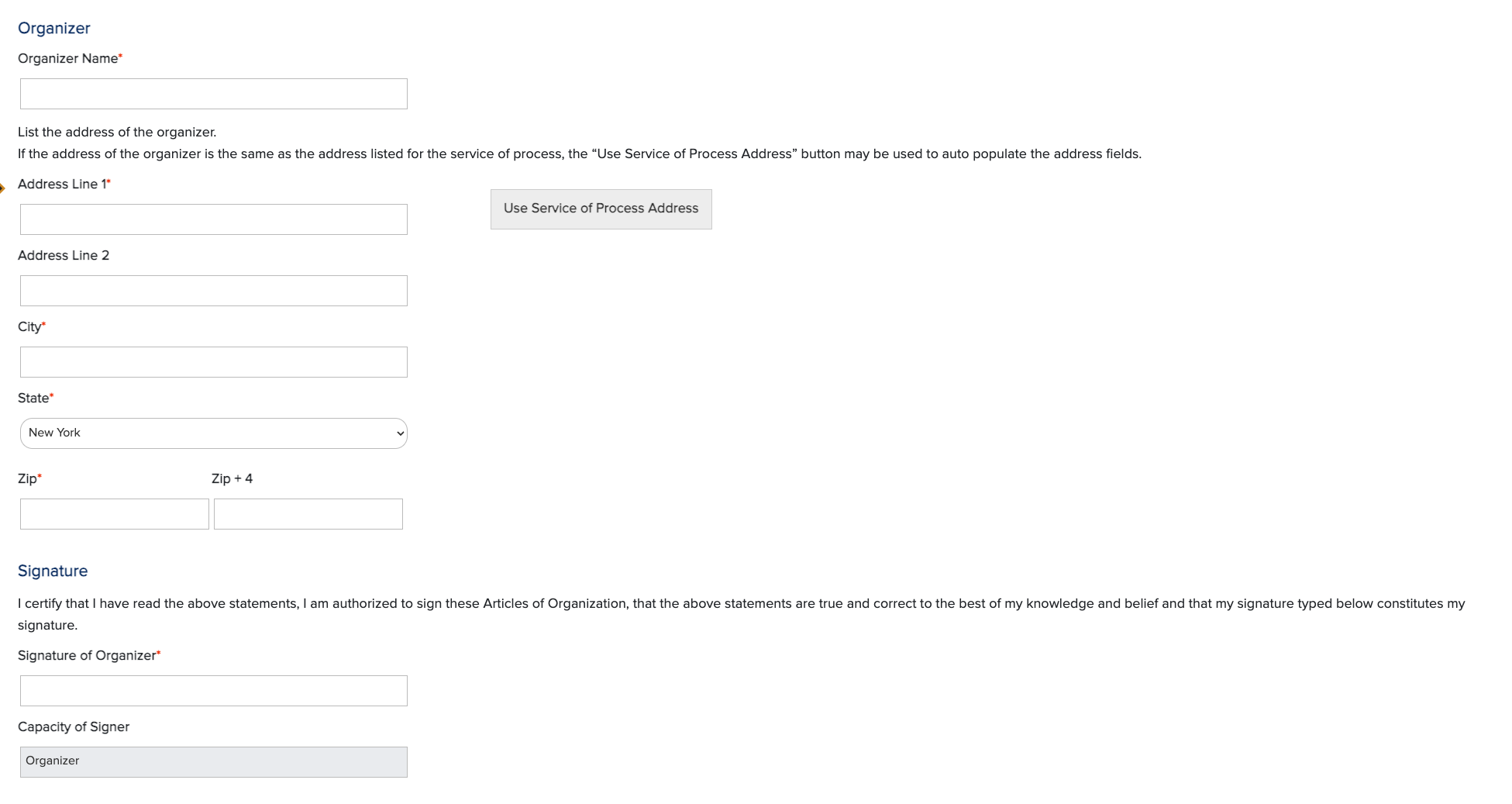Click the Signature section heading
Image resolution: width=1512 pixels, height=804 pixels.
point(53,571)
